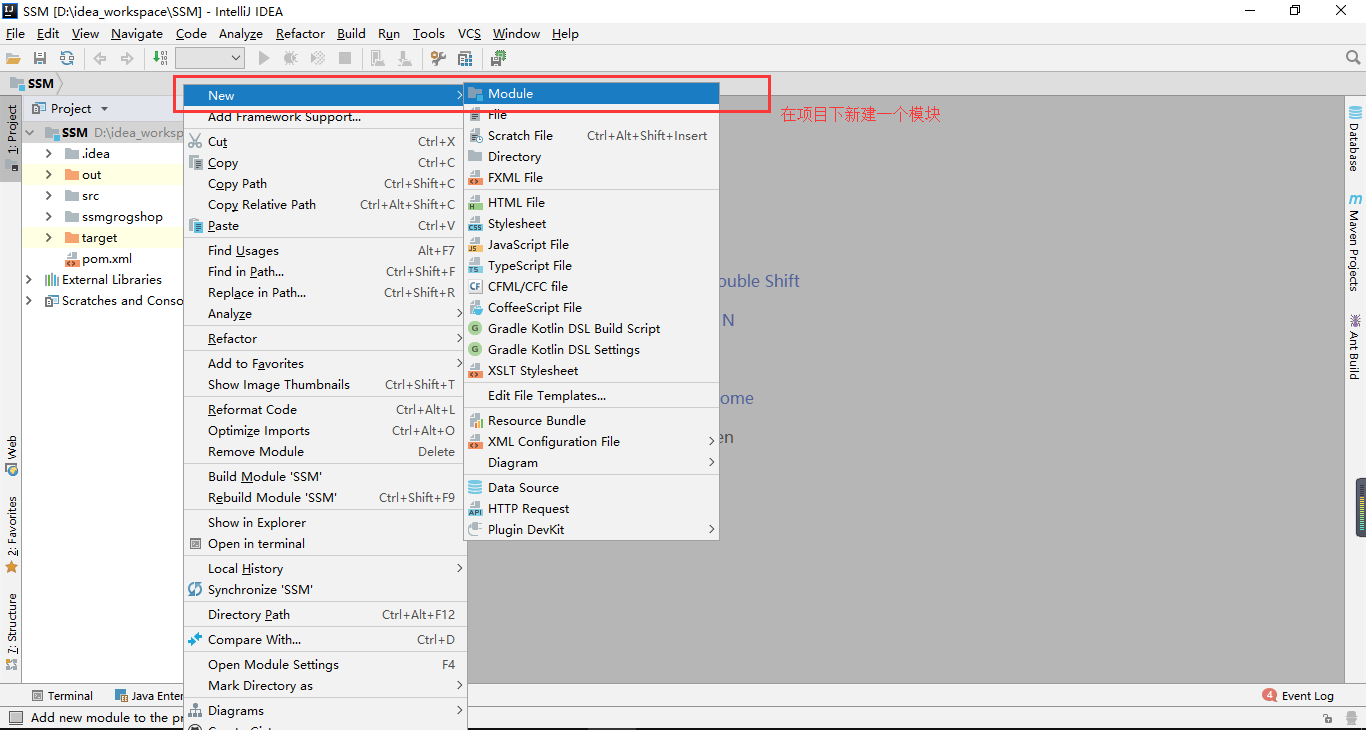Viewport: 1366px width, 730px height.
Task: Open the Project view dropdown
Action: (104, 109)
